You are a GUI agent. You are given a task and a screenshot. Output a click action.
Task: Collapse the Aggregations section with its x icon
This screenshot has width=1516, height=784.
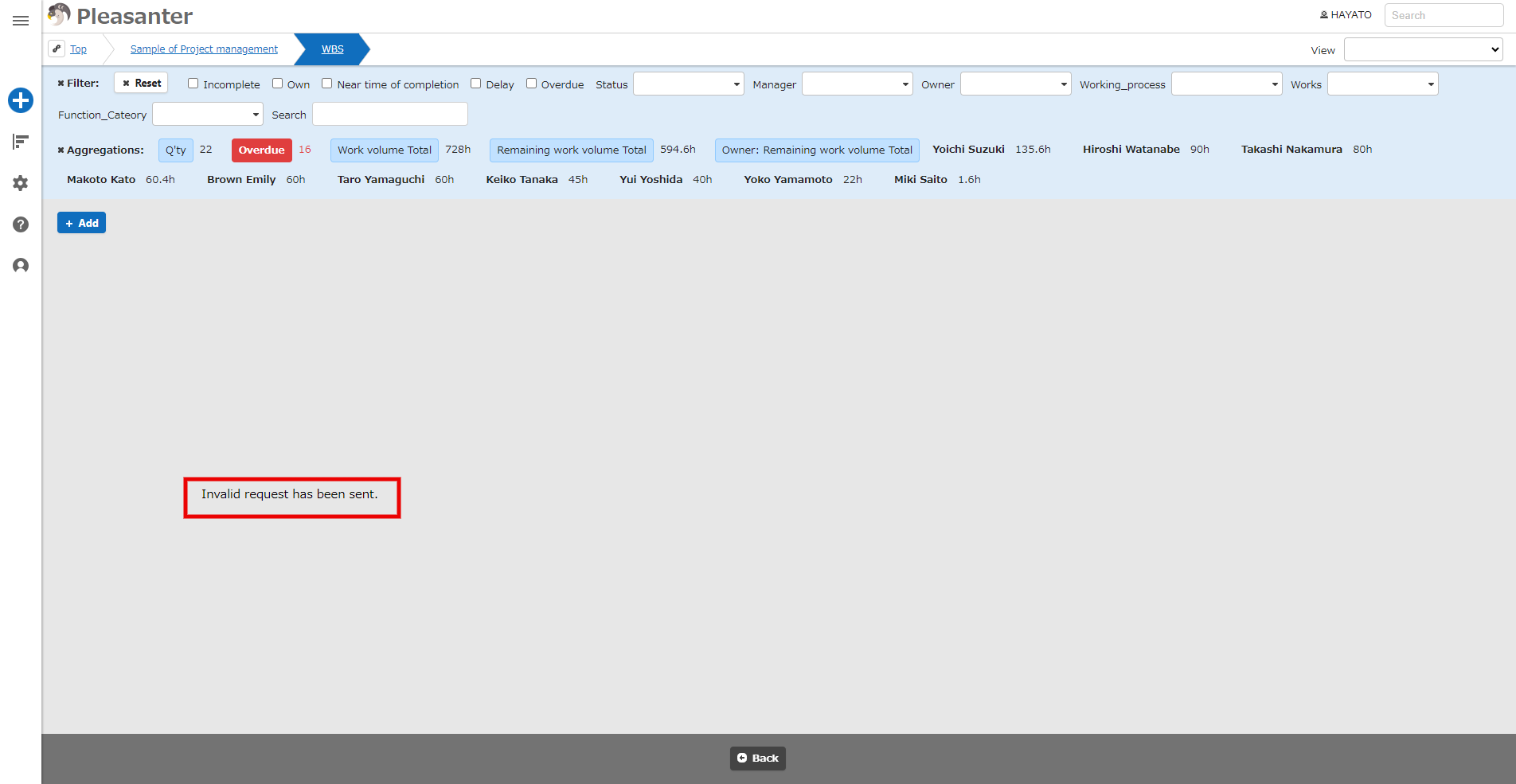[x=61, y=150]
